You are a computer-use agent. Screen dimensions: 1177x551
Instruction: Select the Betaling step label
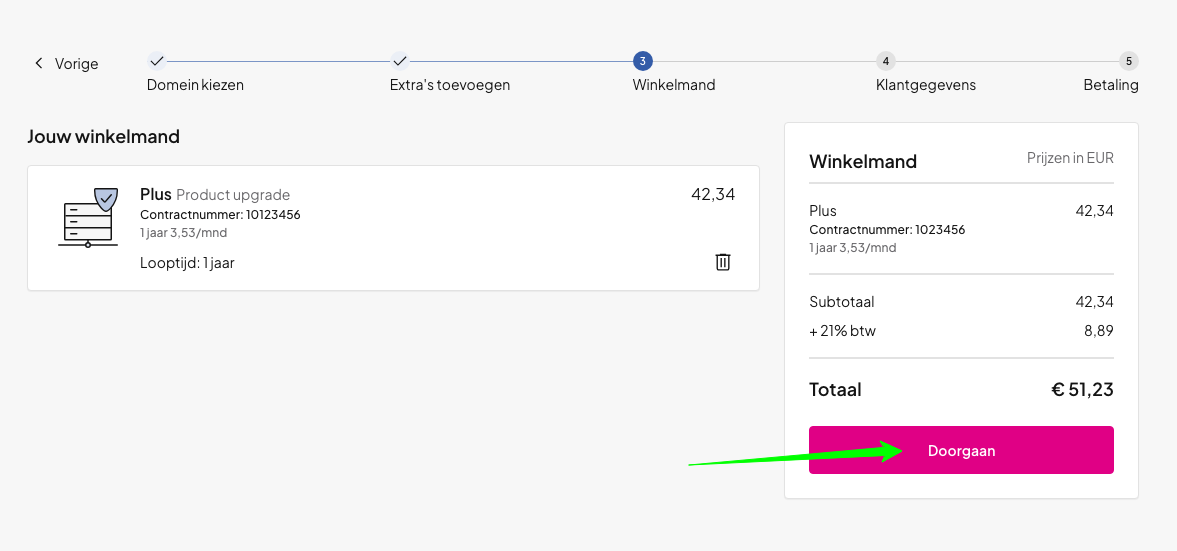click(x=1110, y=85)
